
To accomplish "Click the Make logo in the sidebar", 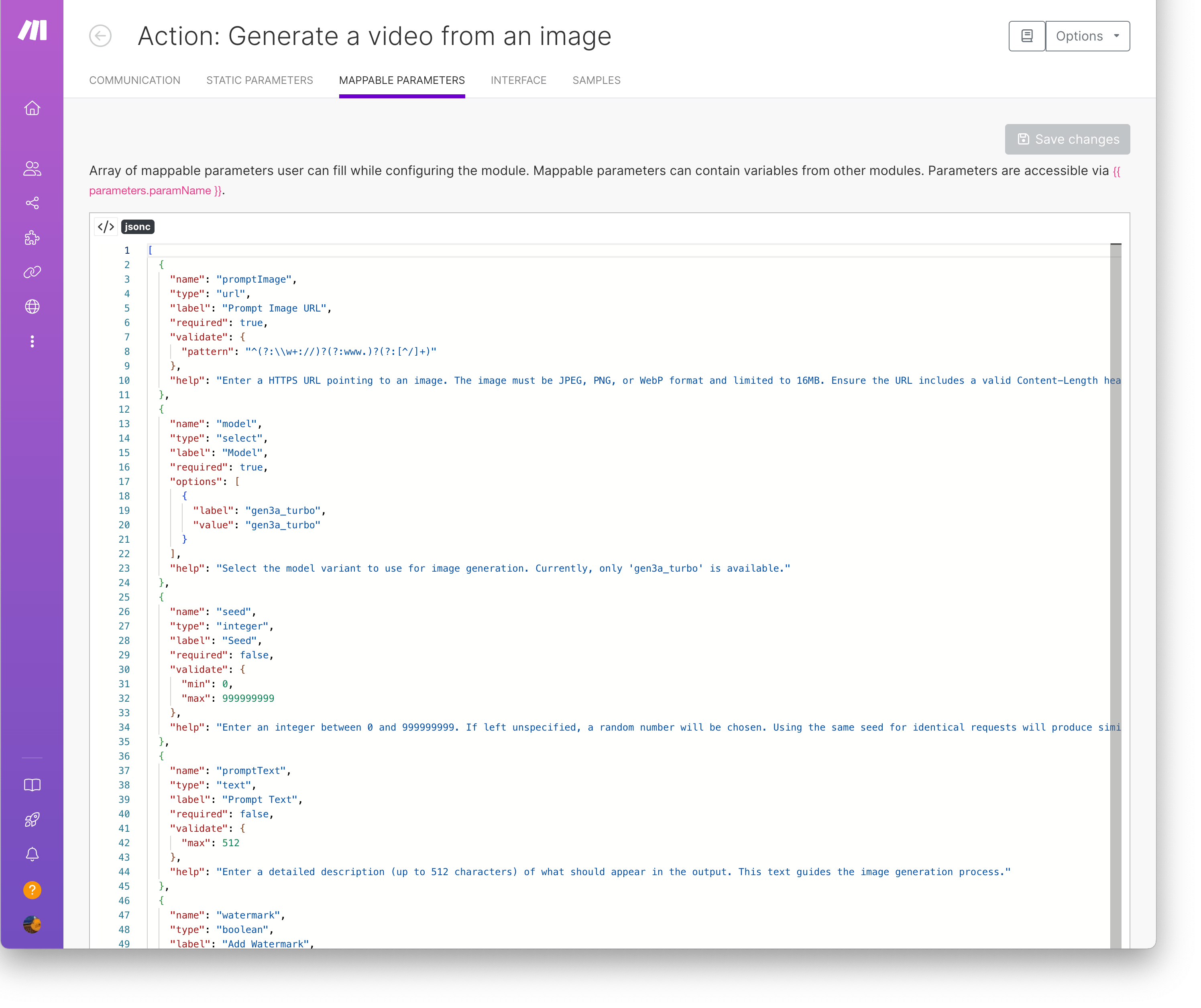I will pyautogui.click(x=32, y=30).
